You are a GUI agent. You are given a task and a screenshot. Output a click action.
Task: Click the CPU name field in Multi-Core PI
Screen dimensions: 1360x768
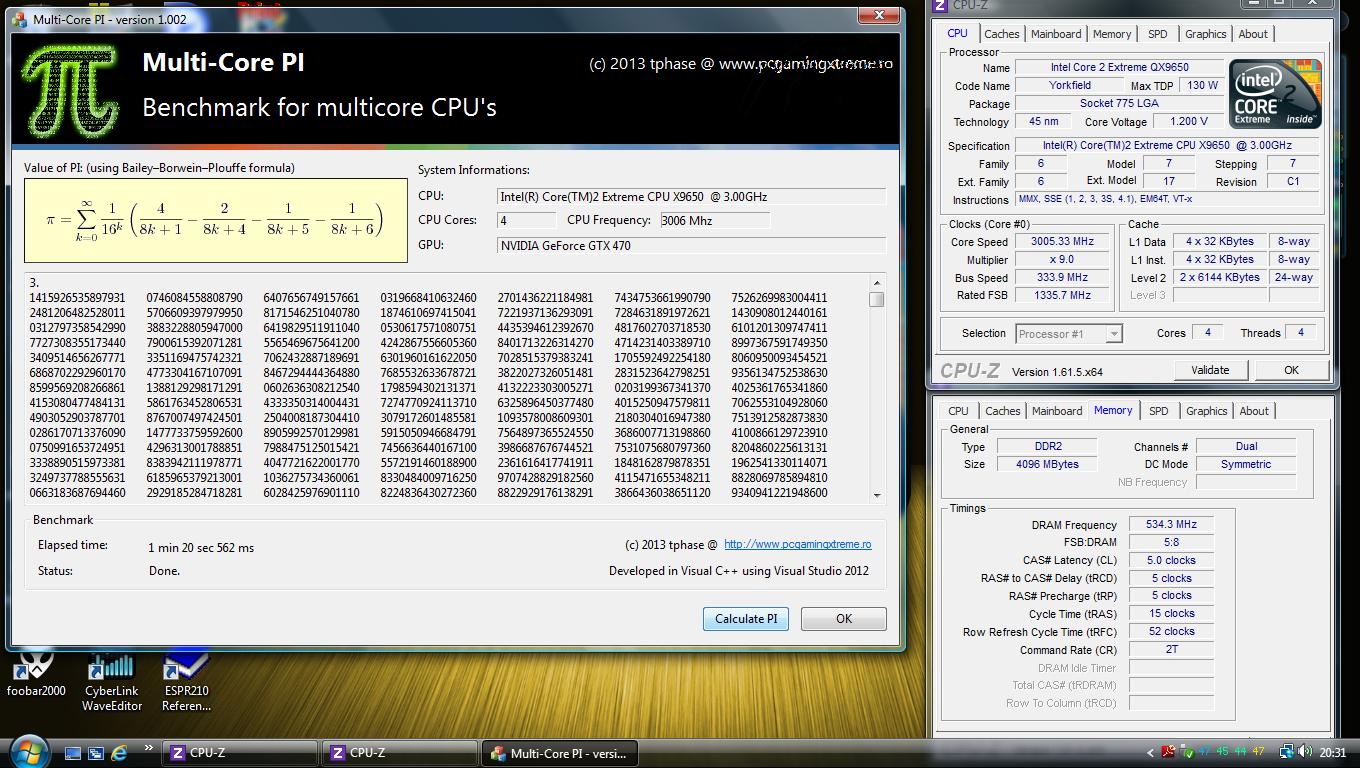(x=692, y=197)
